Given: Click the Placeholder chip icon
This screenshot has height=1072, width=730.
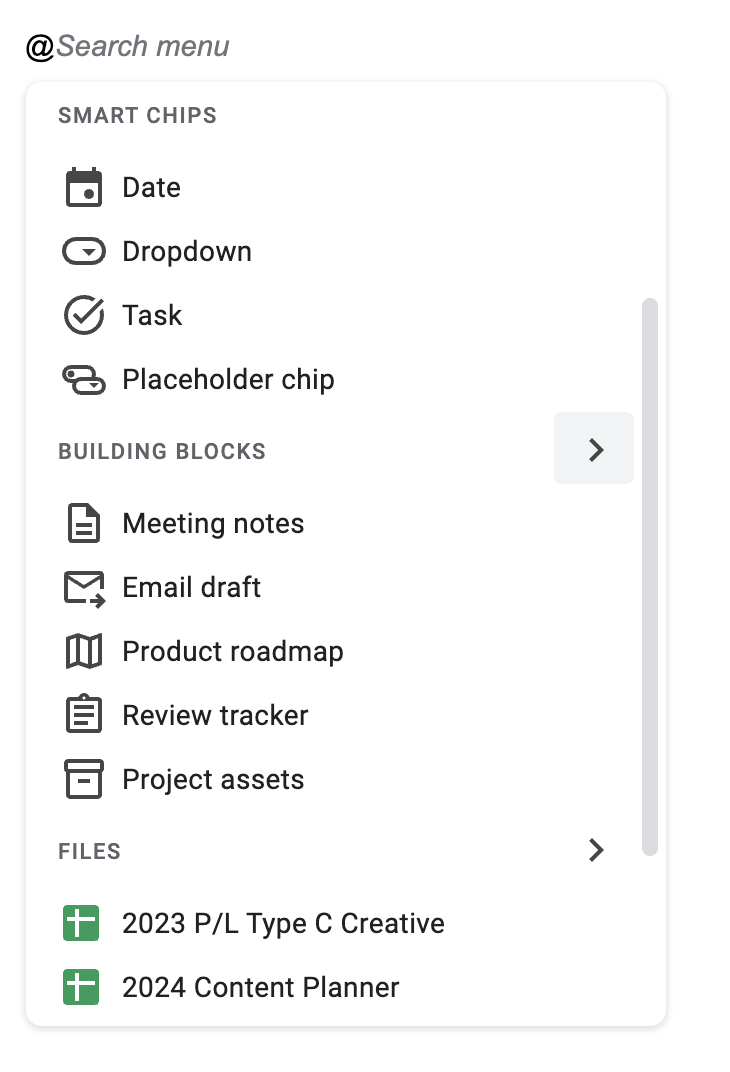Looking at the screenshot, I should click(x=84, y=380).
